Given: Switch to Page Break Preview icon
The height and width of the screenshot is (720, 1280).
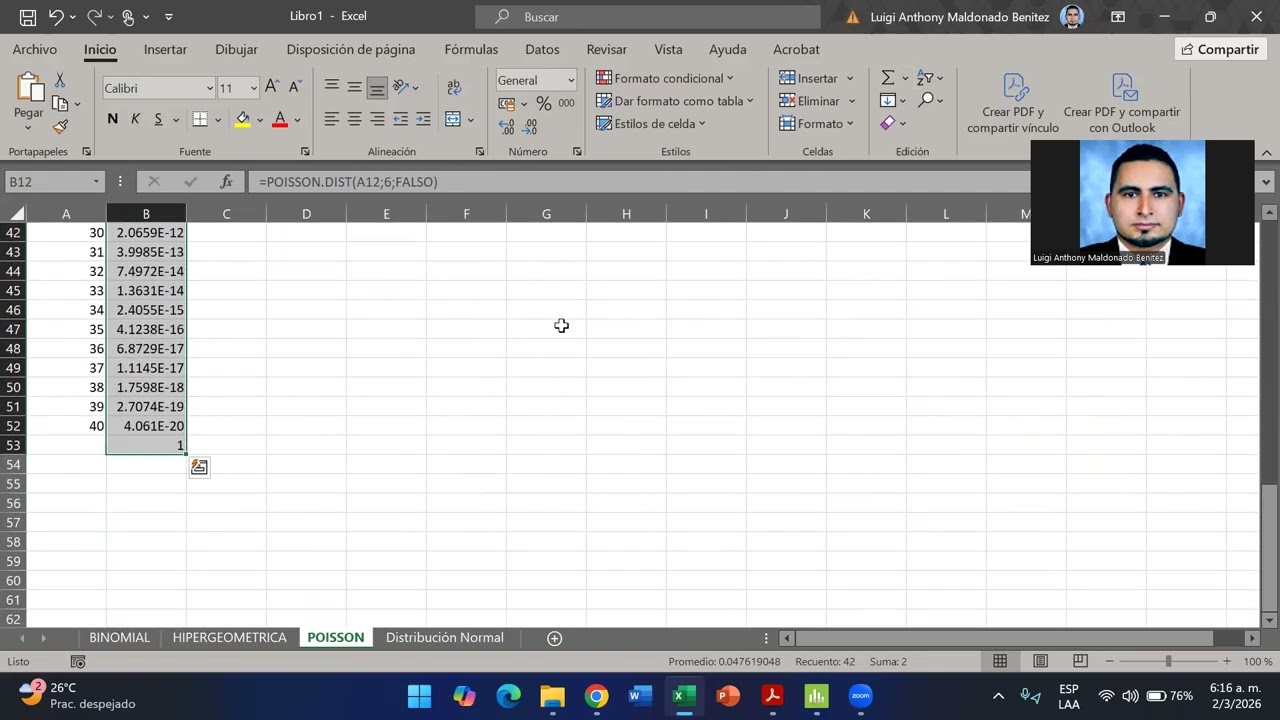Looking at the screenshot, I should pos(1080,661).
